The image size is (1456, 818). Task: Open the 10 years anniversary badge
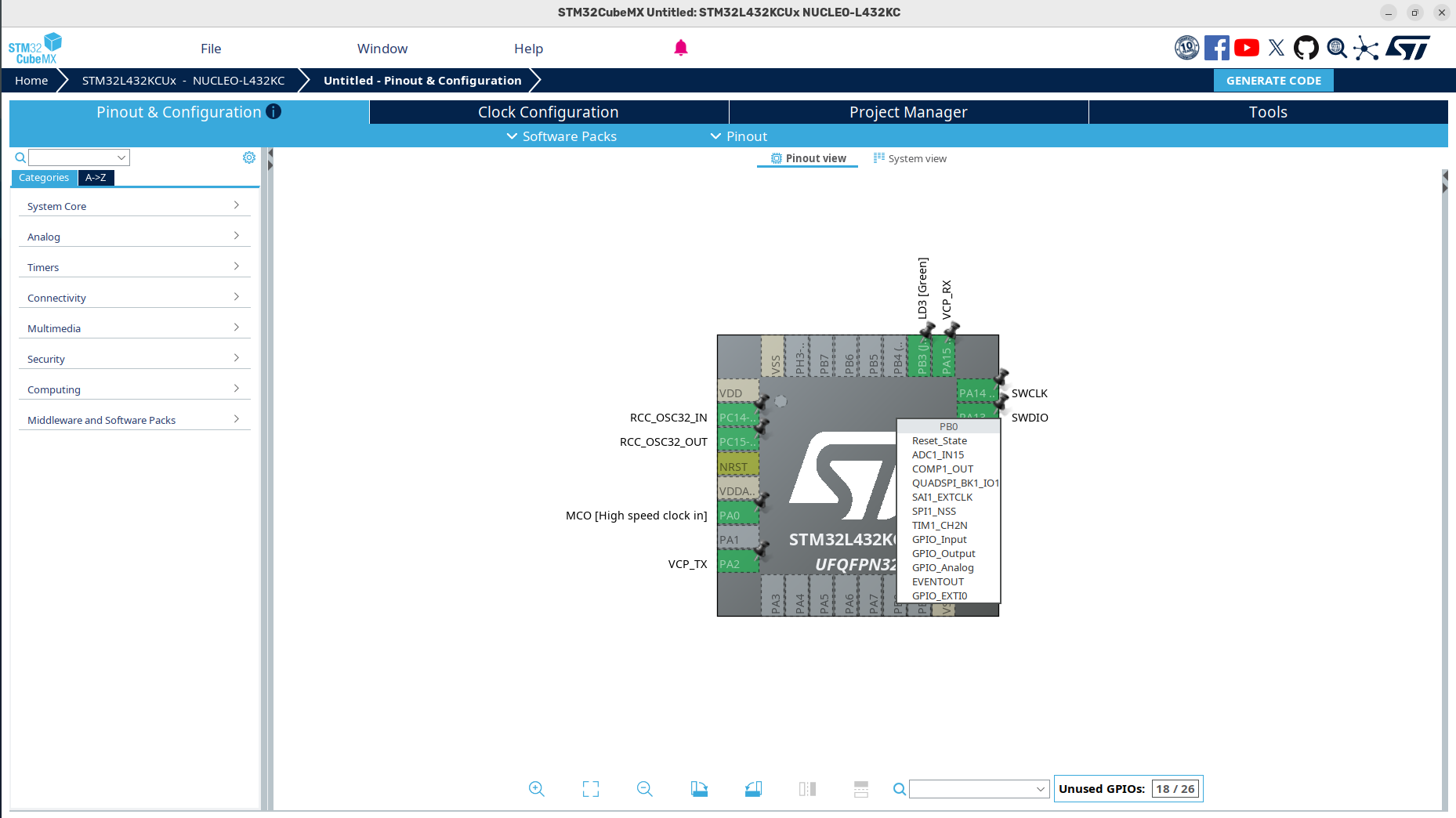point(1187,48)
